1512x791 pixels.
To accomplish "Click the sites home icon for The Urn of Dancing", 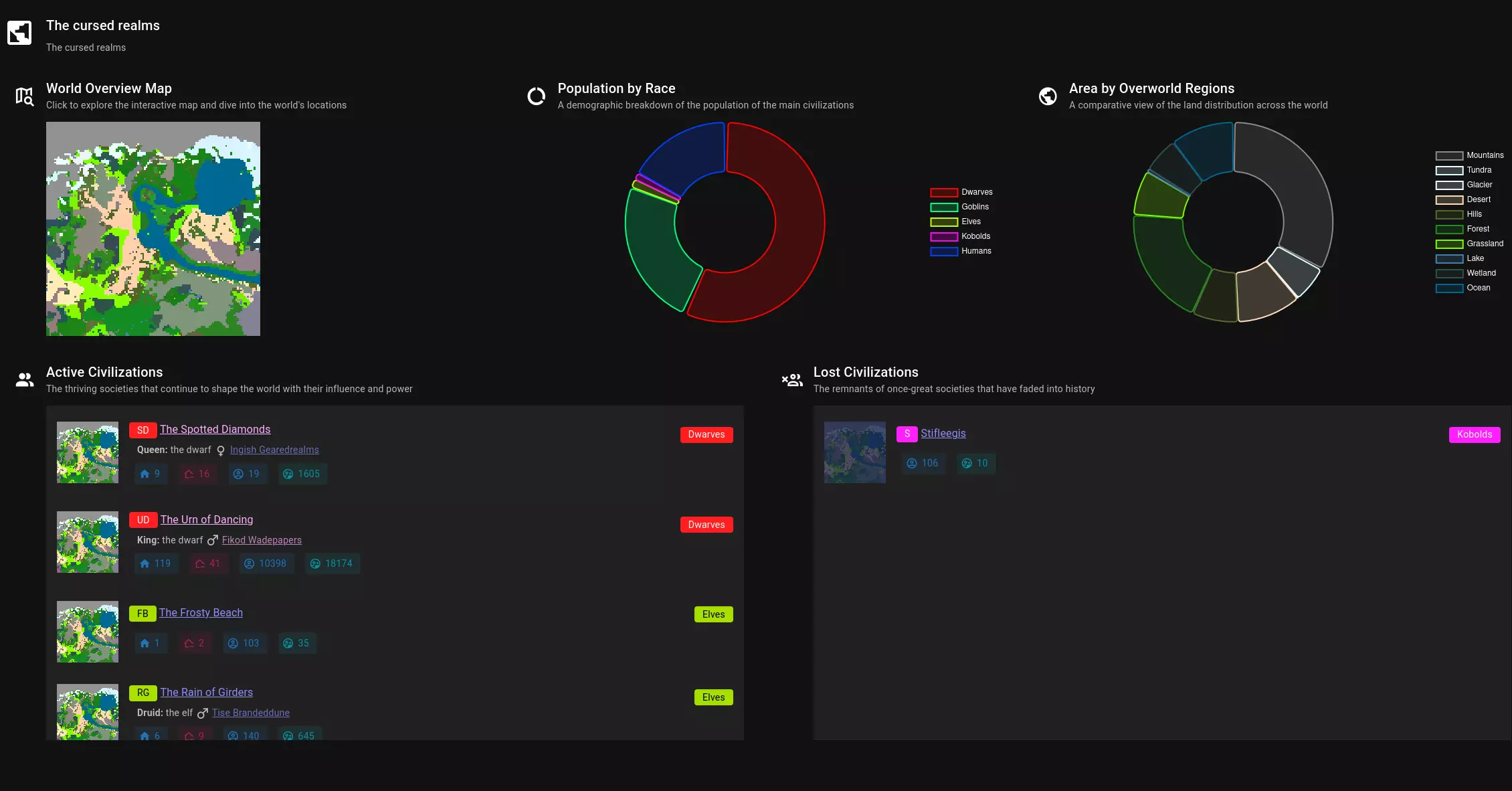I will 145,563.
